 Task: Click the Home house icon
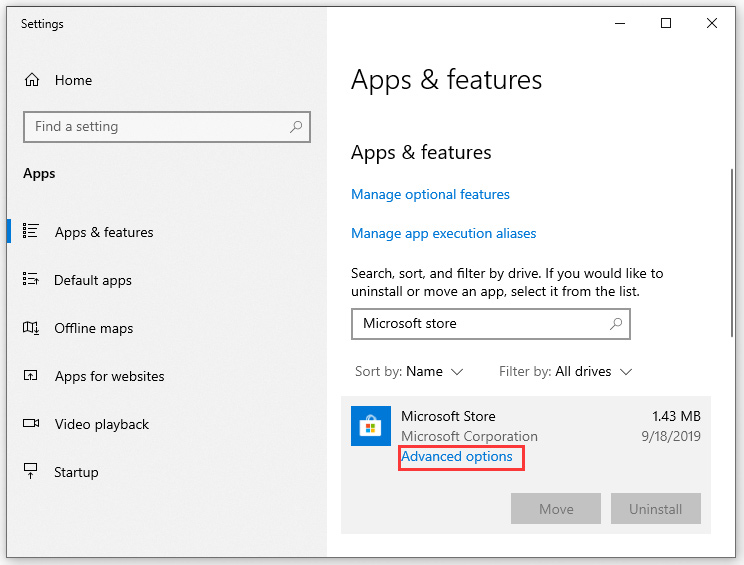(32, 80)
